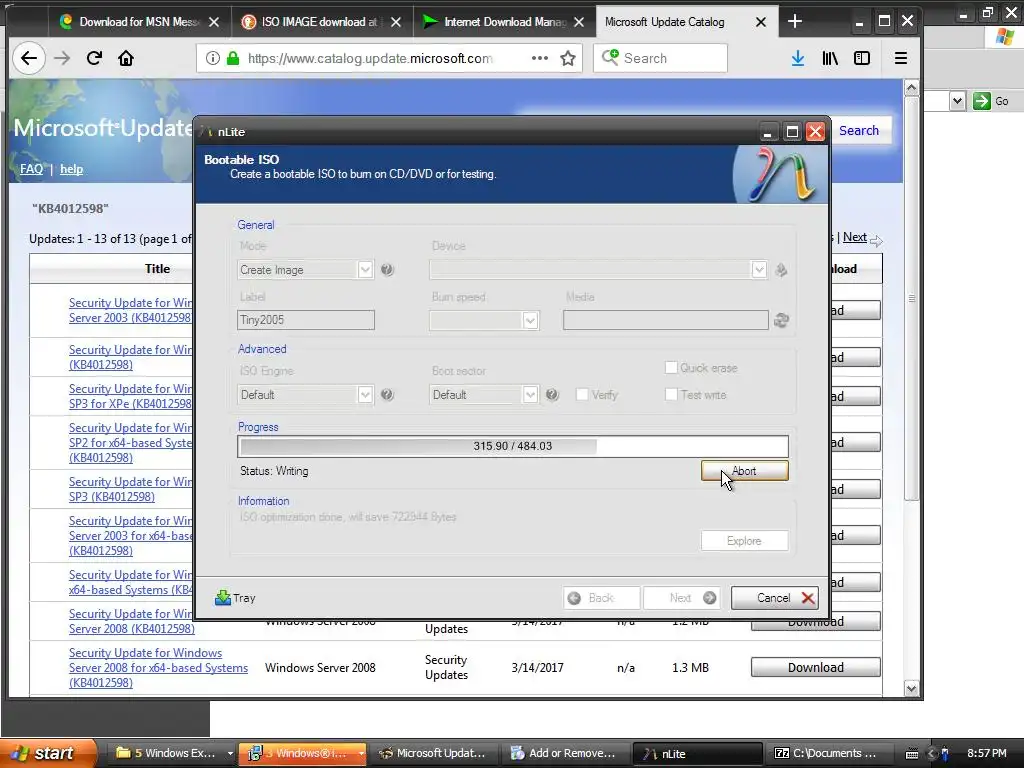Open the C:\Documents taskbar window

[831, 753]
